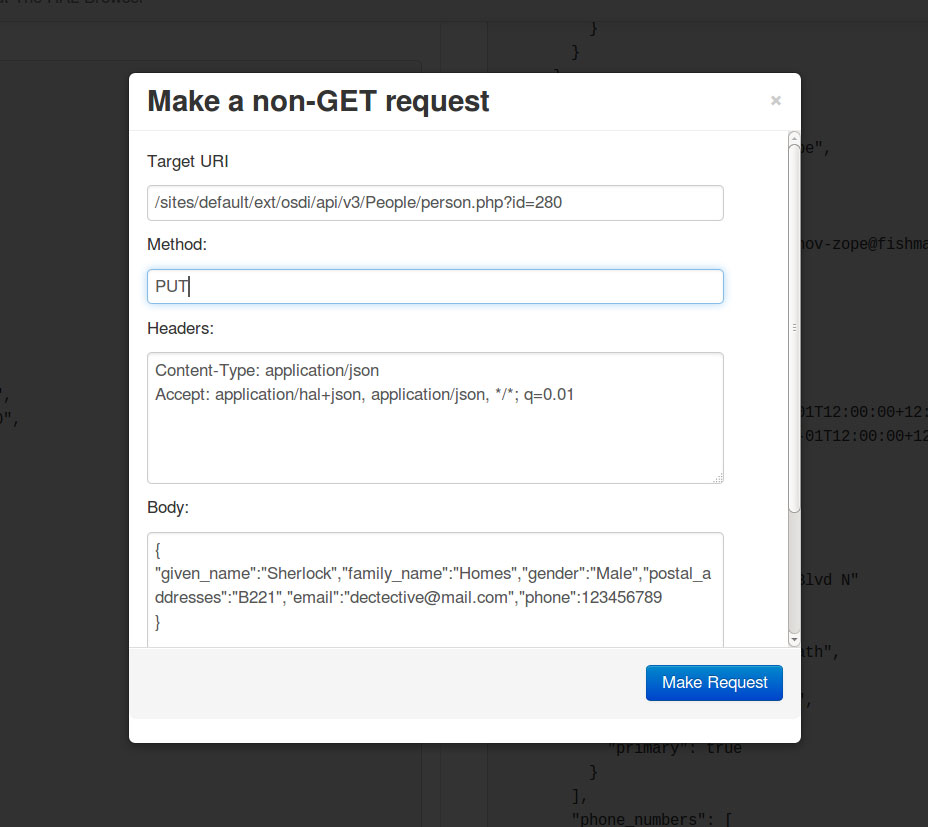Click the 'Method:' label
928x827 pixels.
[x=177, y=244]
